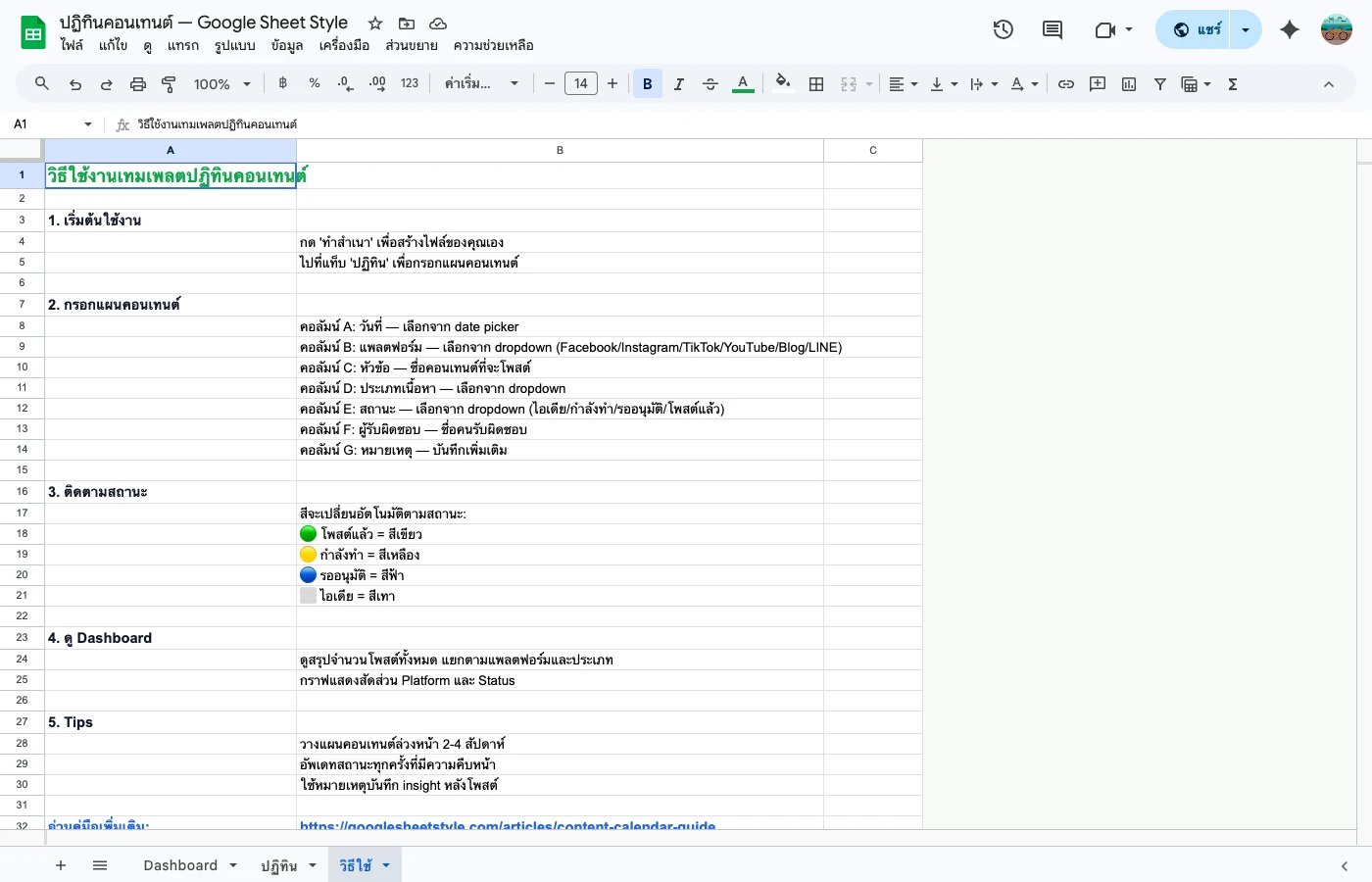This screenshot has width=1372, height=882.
Task: Open the horizontal align dropdown
Action: coord(902,83)
